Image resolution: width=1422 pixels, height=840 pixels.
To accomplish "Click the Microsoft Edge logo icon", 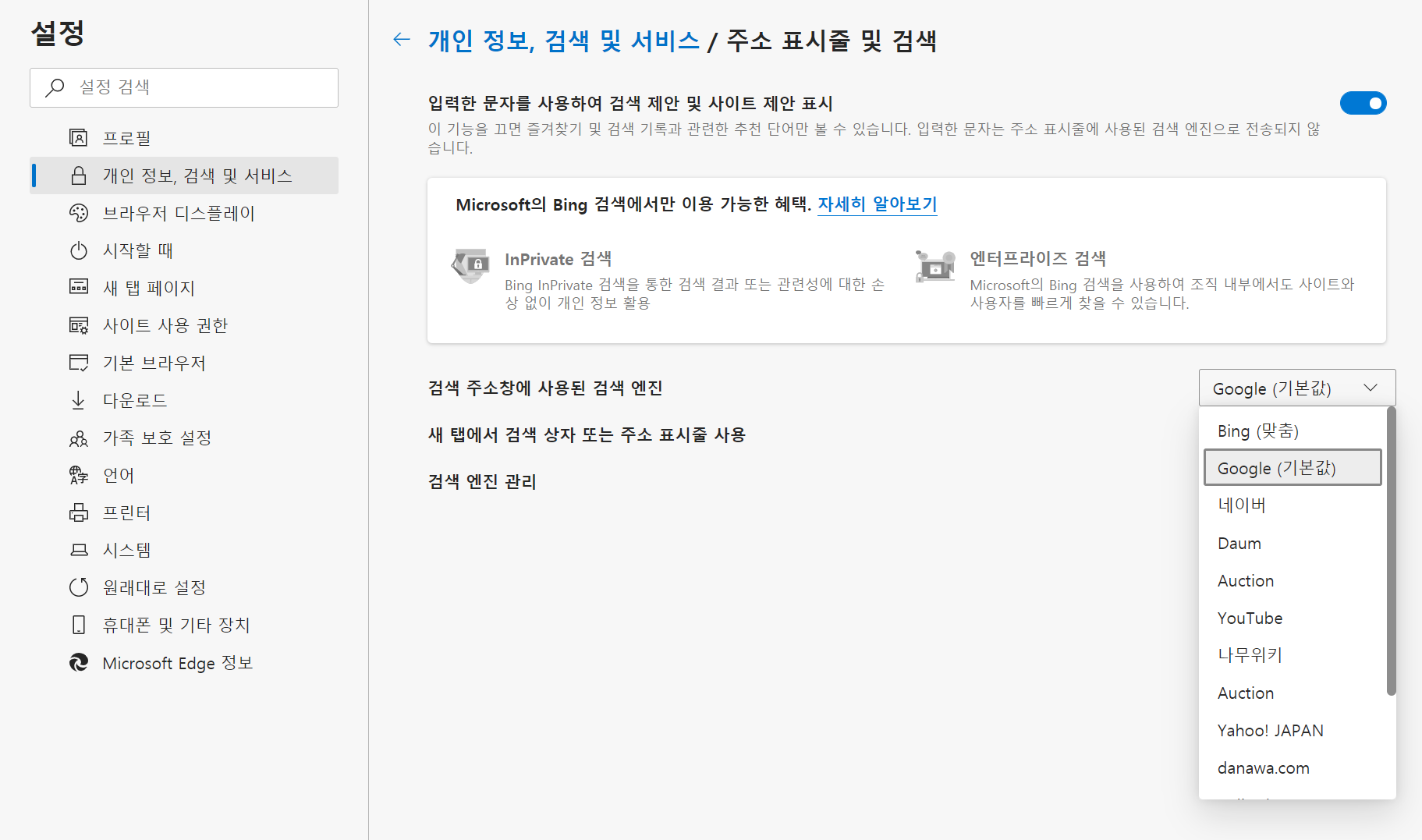I will (x=79, y=663).
